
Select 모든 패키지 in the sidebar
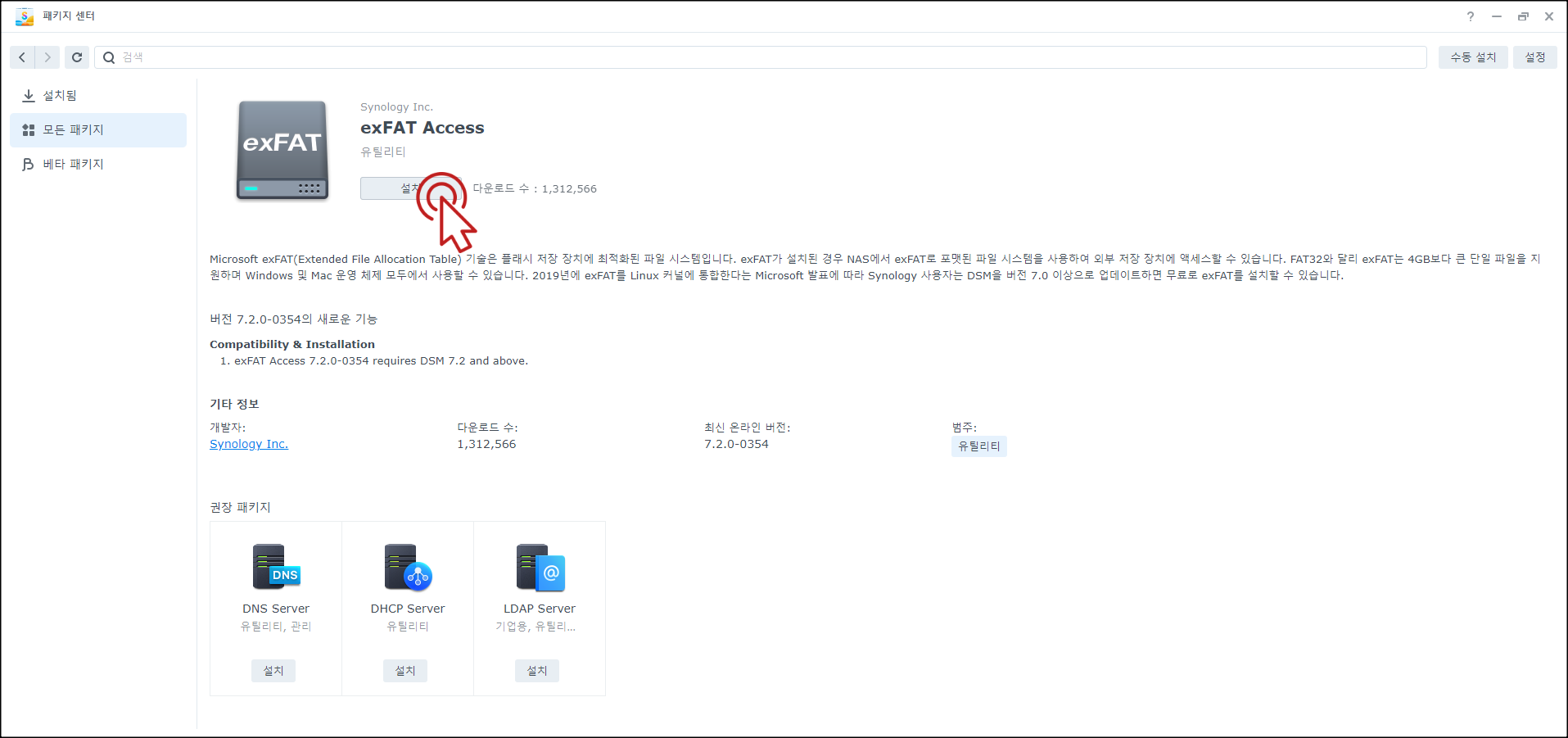[98, 130]
